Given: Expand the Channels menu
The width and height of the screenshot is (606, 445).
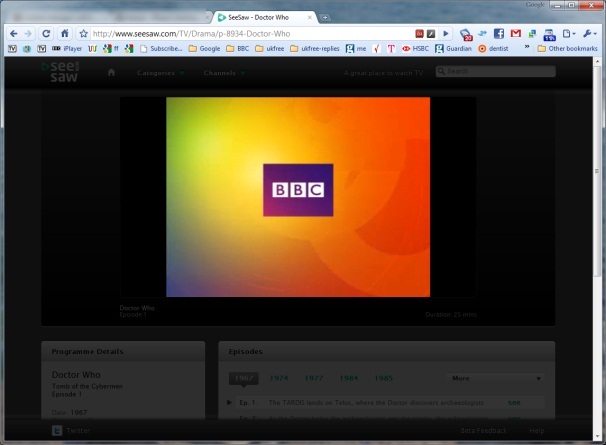Looking at the screenshot, I should [x=224, y=73].
